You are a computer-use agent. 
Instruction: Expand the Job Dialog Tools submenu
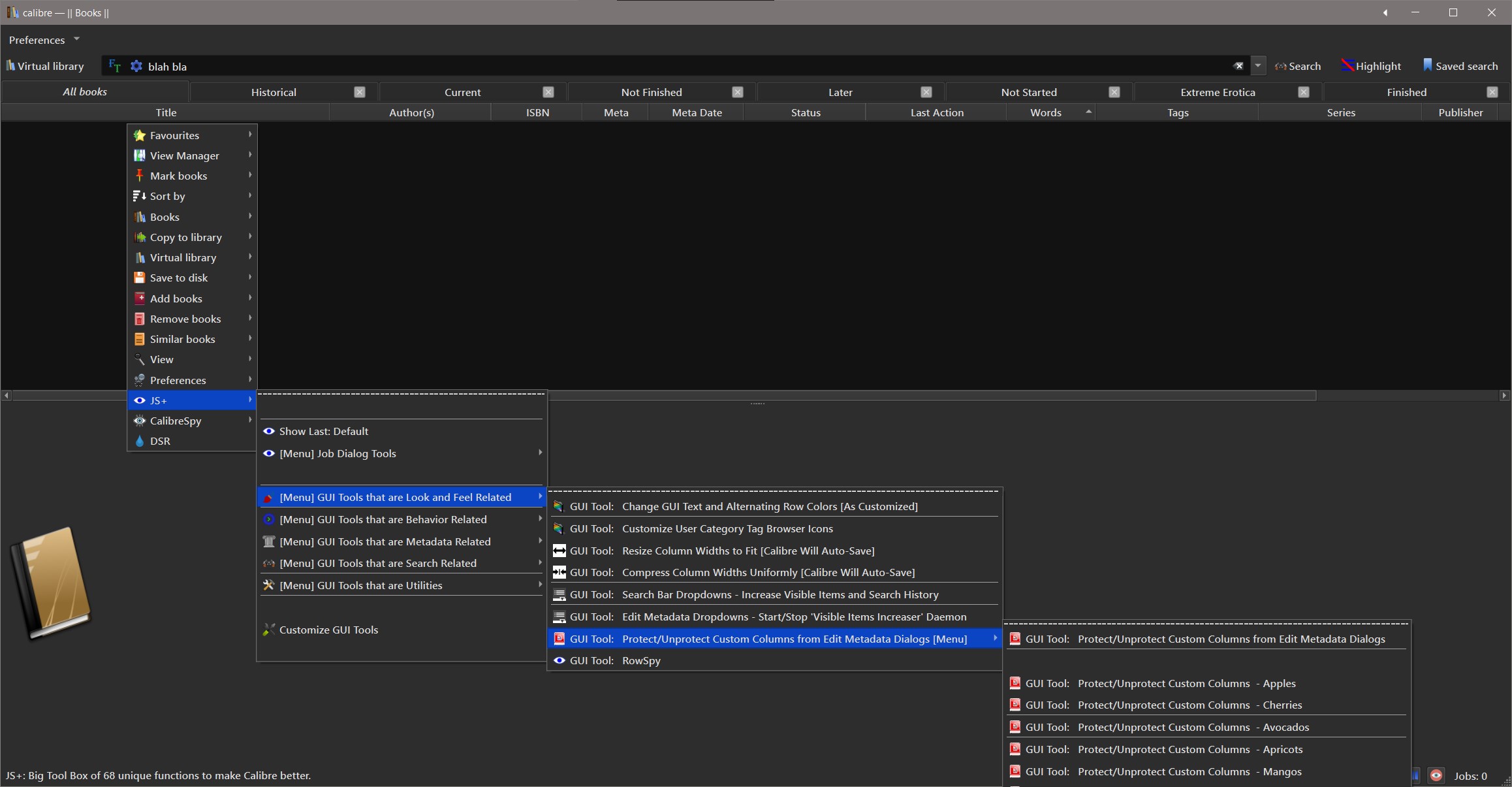[338, 453]
